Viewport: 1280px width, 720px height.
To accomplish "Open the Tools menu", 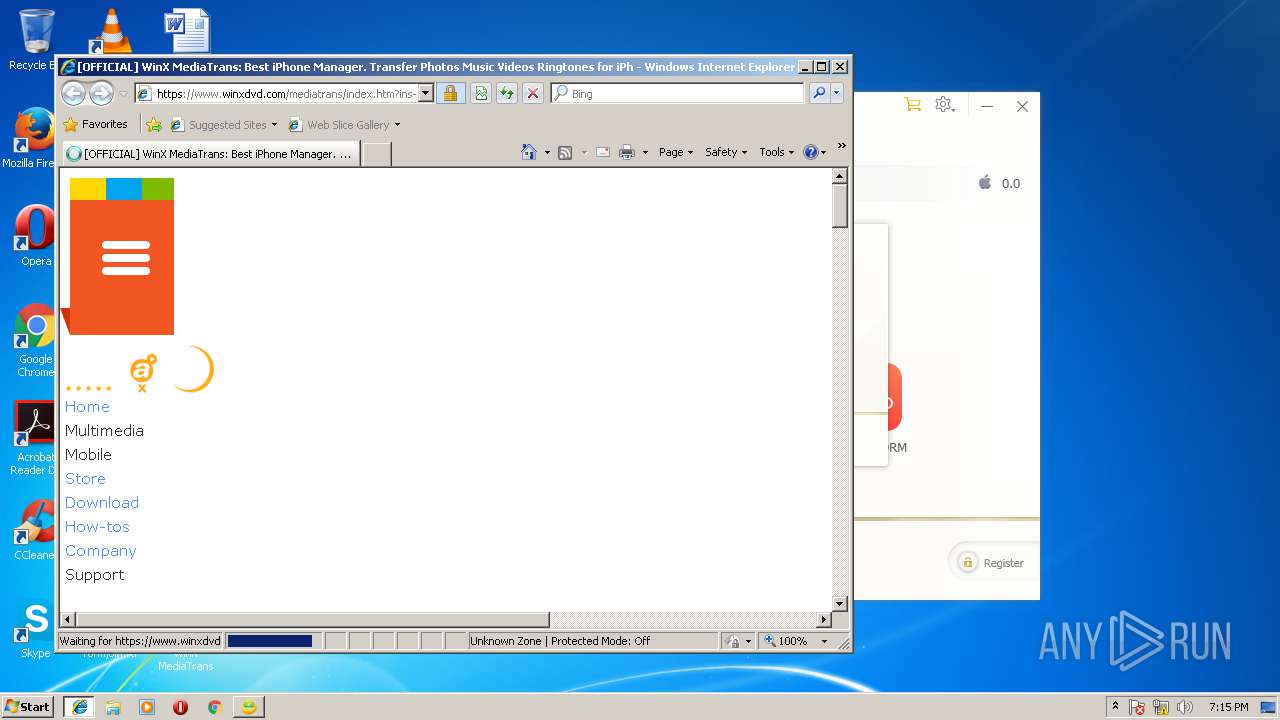I will (776, 152).
